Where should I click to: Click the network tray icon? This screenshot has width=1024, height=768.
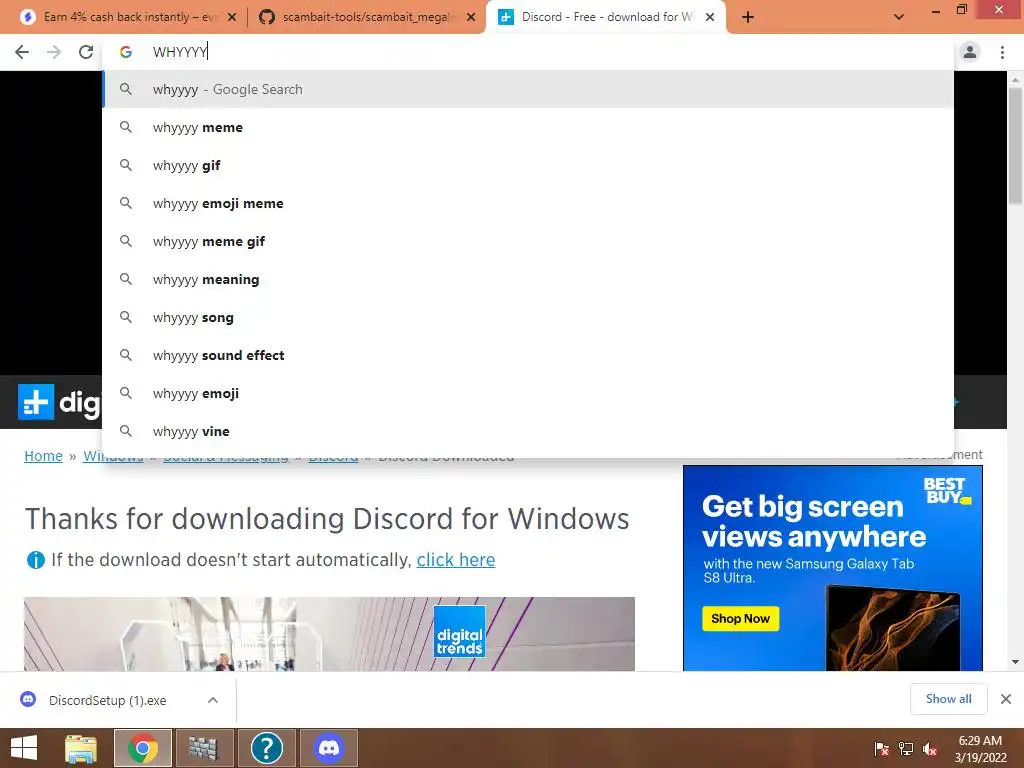click(906, 749)
